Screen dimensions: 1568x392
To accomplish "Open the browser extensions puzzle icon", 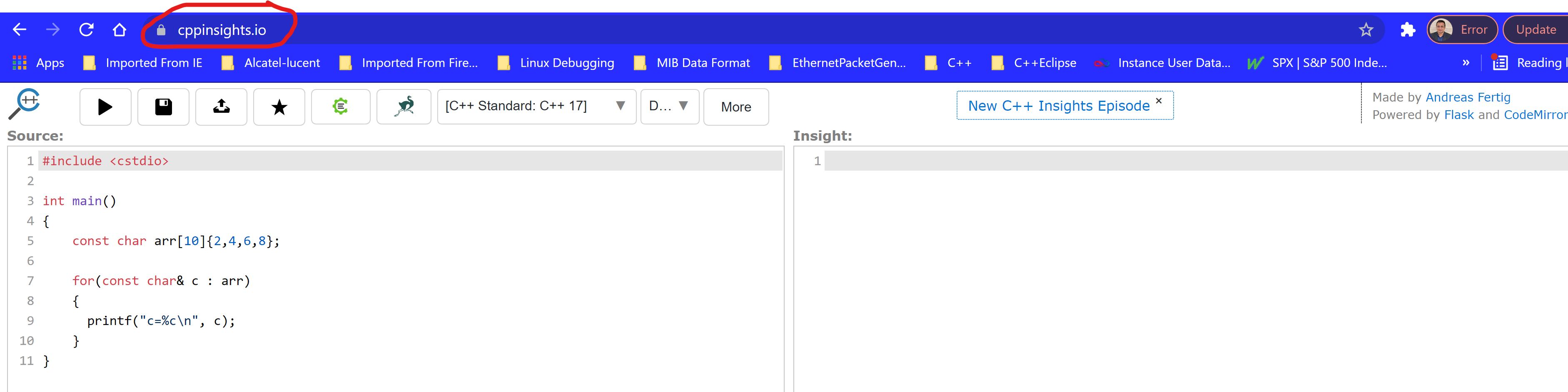I will 1407,30.
